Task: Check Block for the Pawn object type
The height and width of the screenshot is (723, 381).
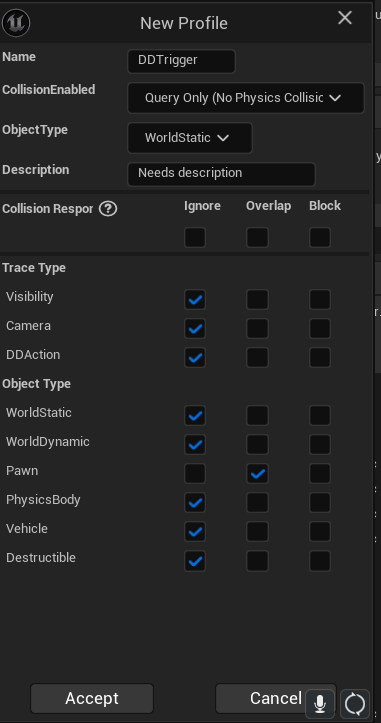Action: pyautogui.click(x=320, y=474)
